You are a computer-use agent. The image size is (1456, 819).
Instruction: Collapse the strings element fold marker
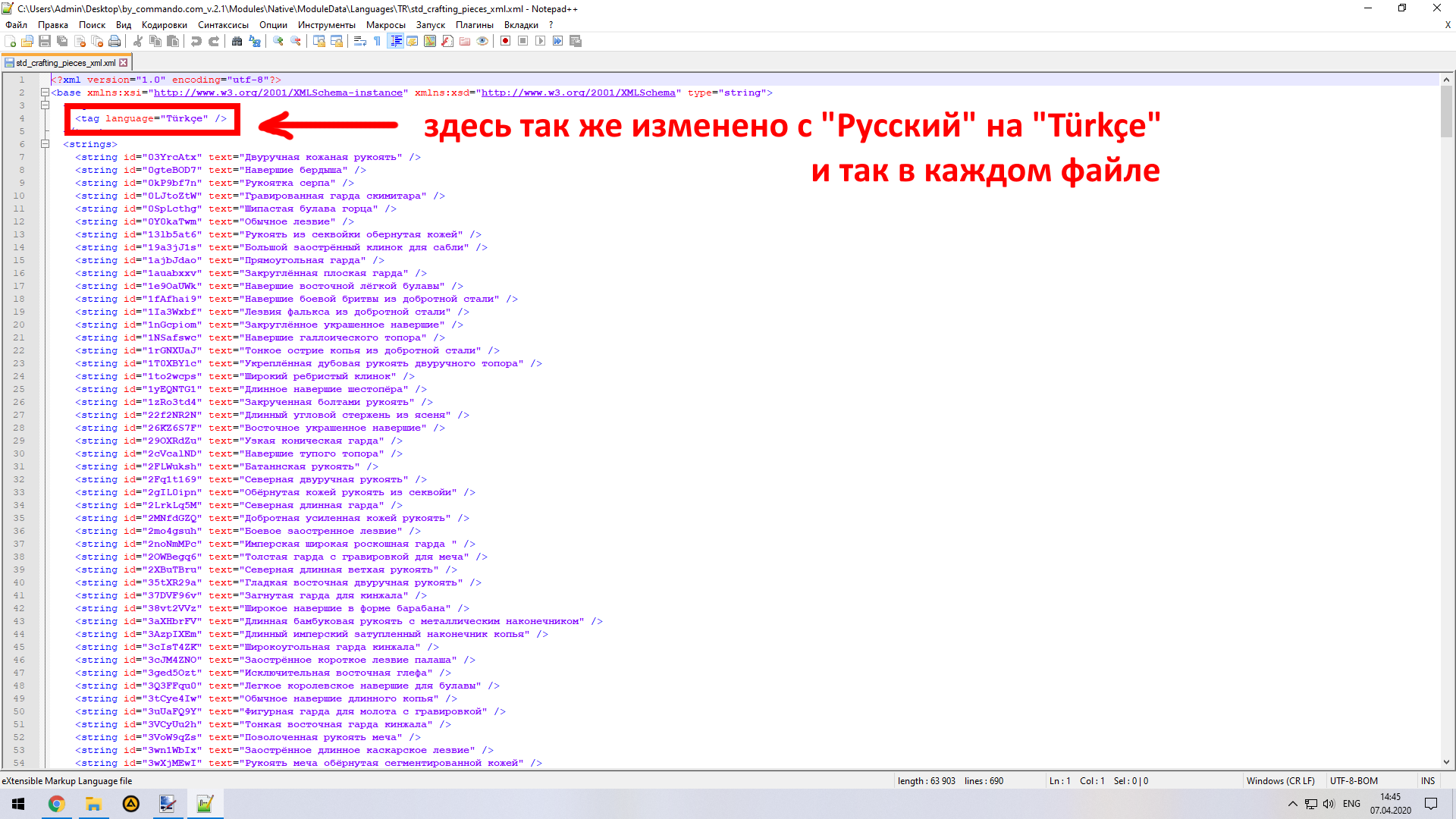point(45,144)
